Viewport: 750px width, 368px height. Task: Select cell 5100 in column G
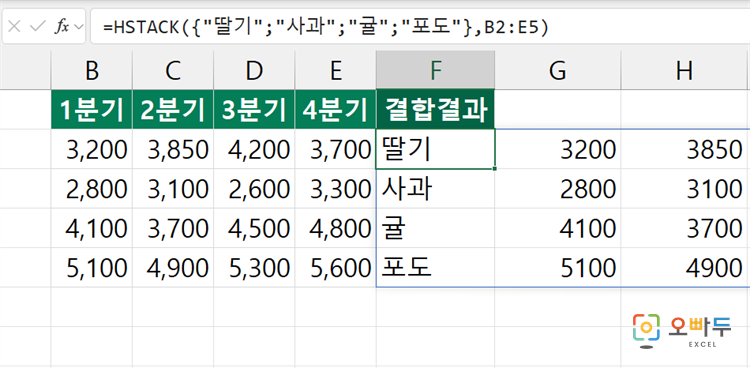tap(558, 268)
